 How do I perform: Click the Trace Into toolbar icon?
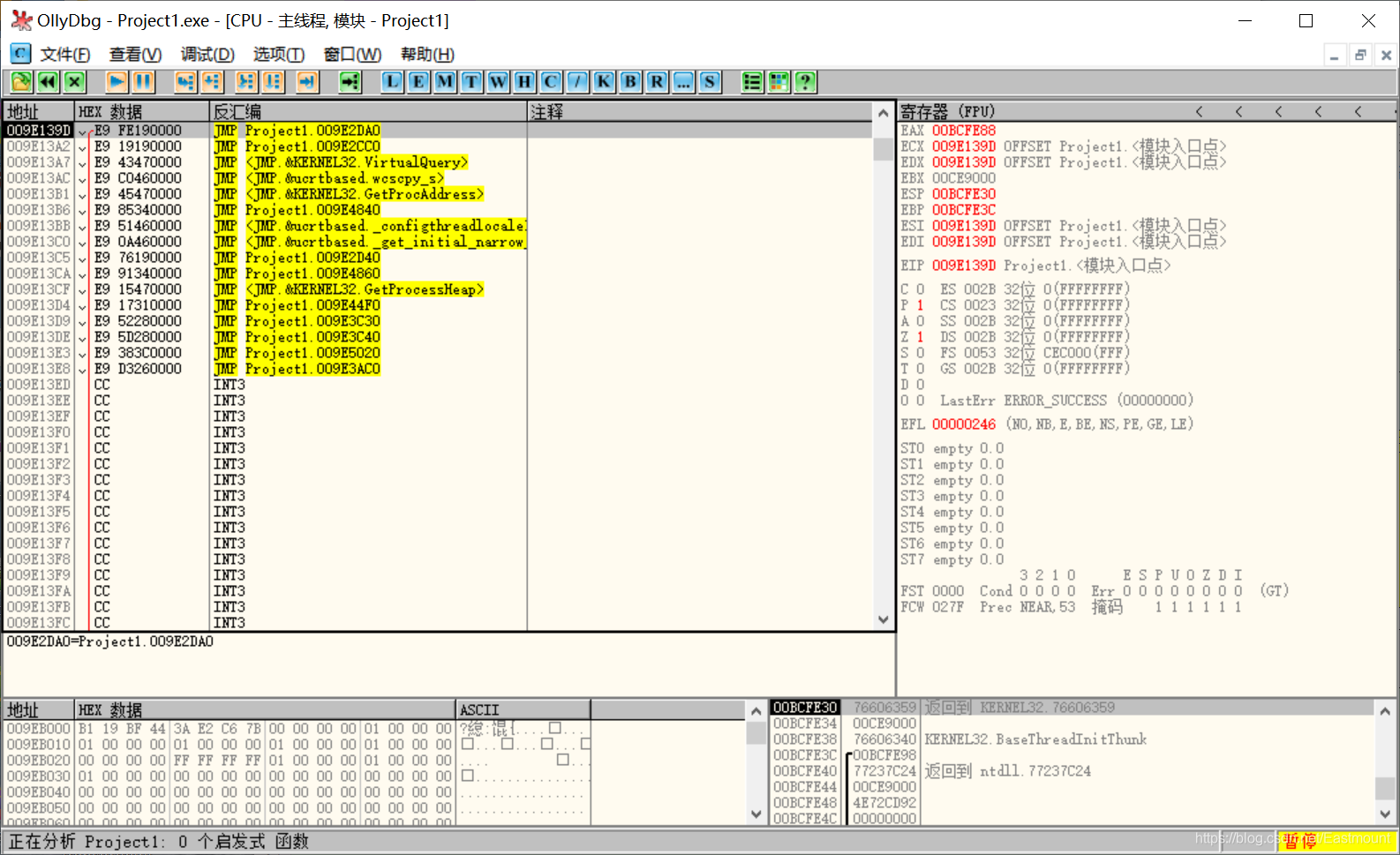246,82
